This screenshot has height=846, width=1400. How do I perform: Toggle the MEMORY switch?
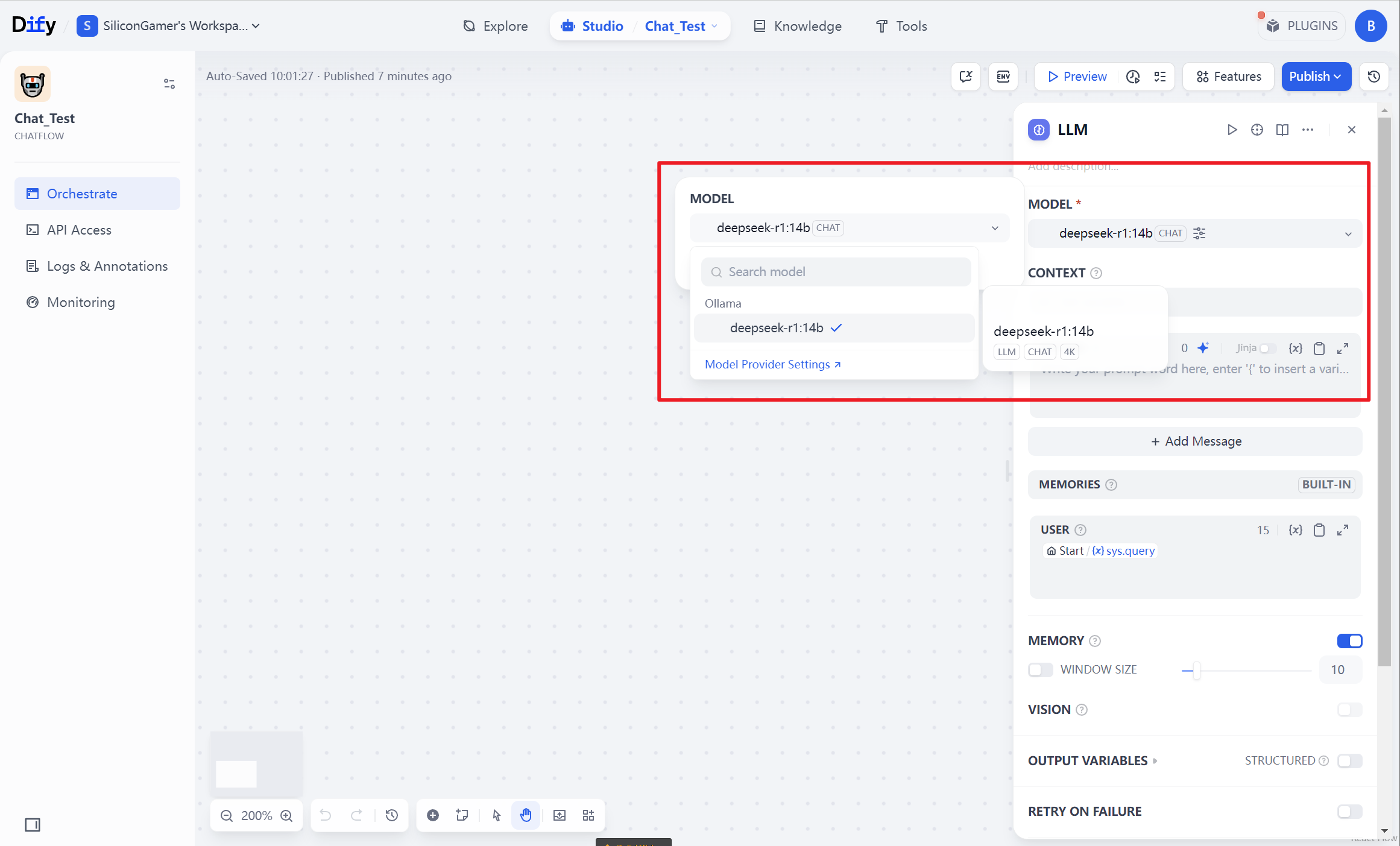coord(1349,641)
